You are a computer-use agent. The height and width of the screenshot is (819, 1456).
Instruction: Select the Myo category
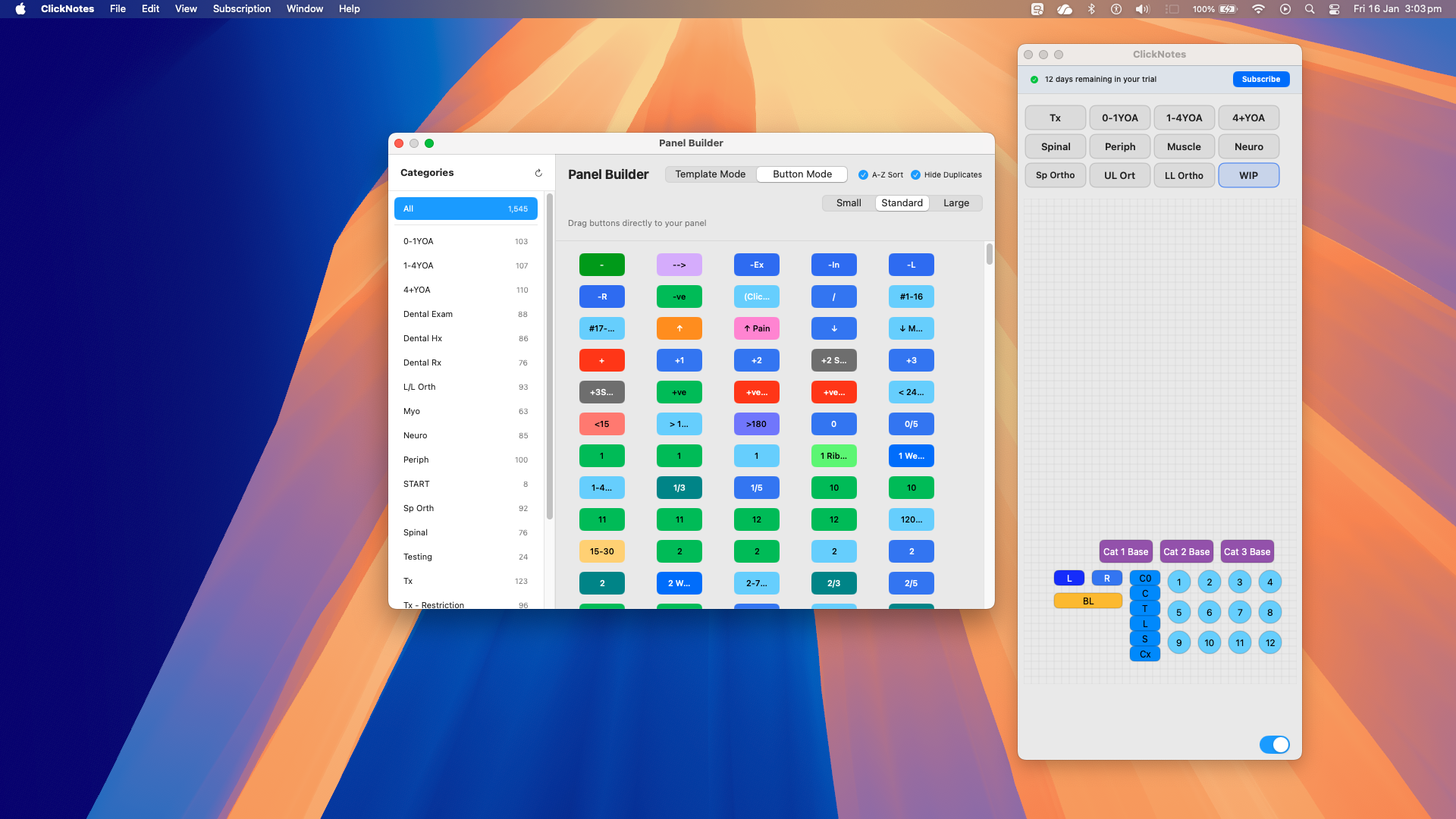466,411
